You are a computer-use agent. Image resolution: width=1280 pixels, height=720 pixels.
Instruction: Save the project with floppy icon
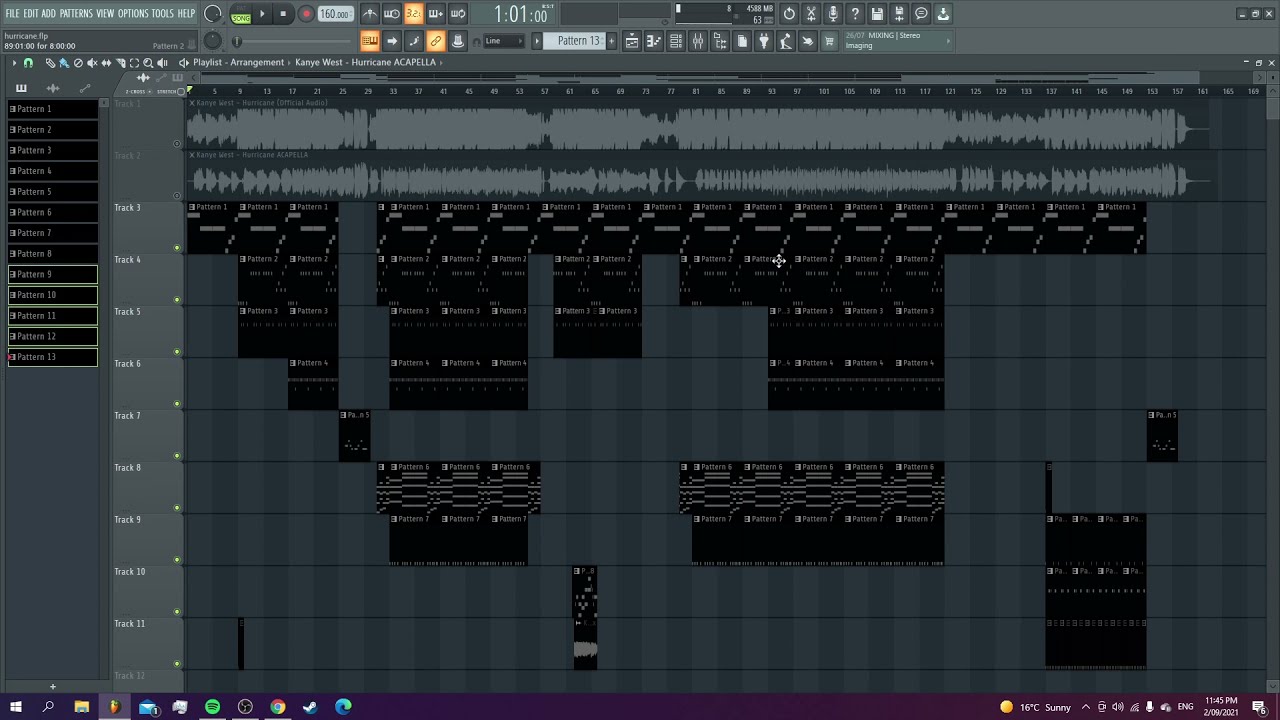(x=877, y=14)
